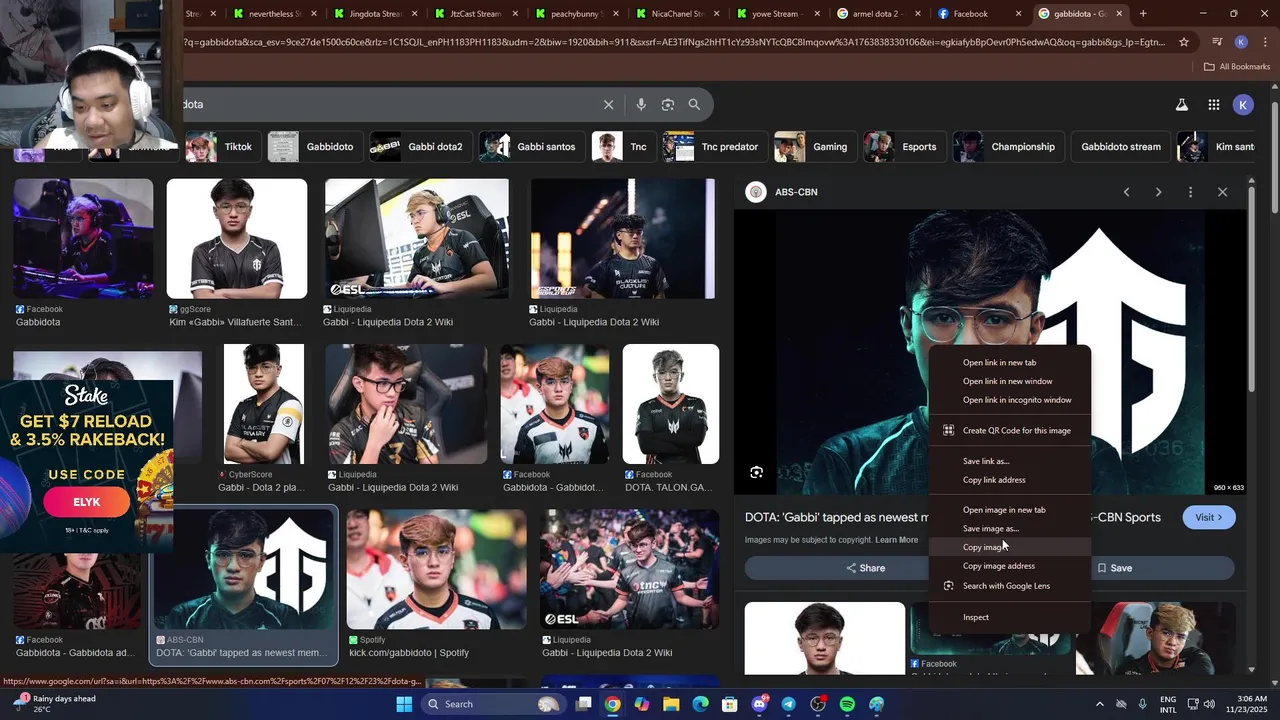Click the ELYK code button on Stake ad
Viewport: 1280px width, 720px height.
pos(87,502)
